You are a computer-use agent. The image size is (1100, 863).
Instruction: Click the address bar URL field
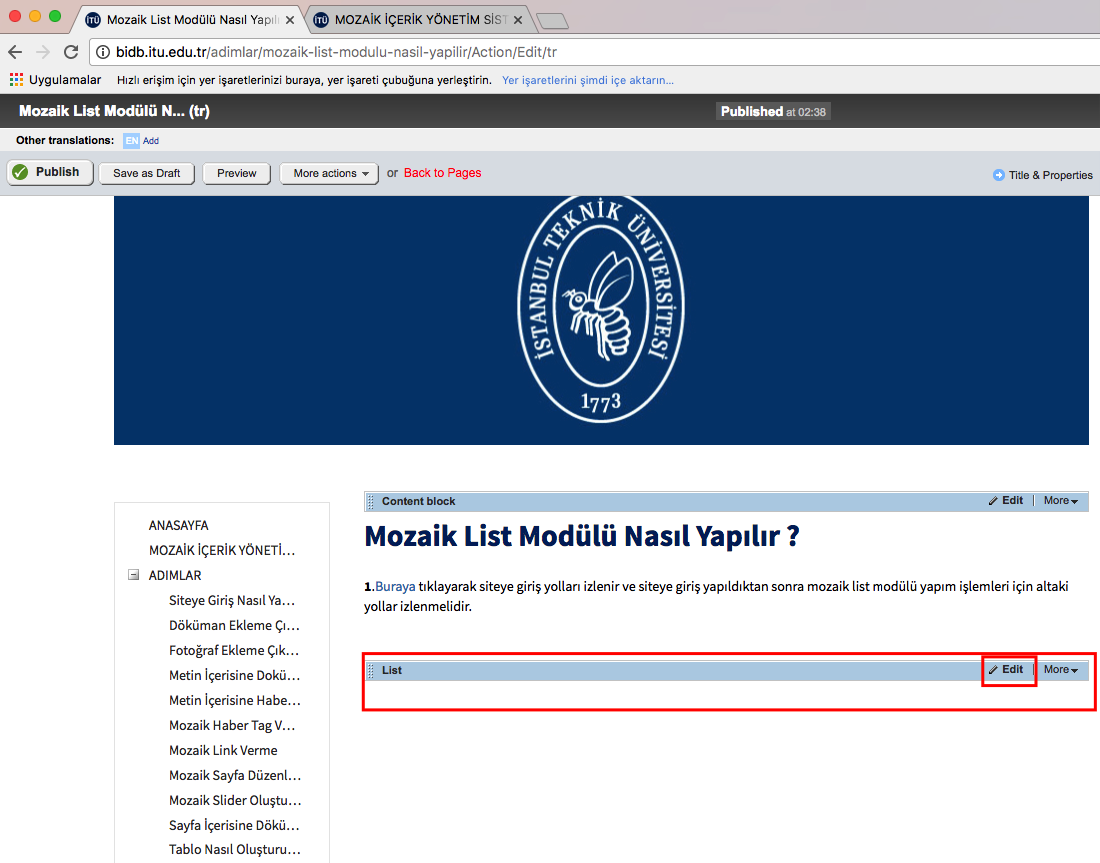click(596, 52)
